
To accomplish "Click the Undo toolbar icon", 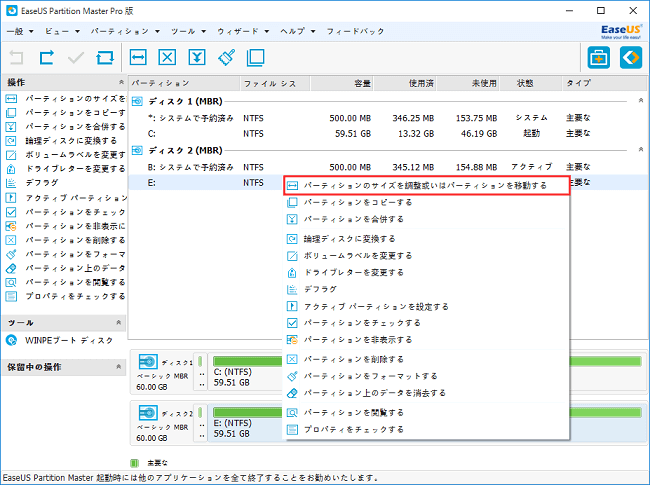I will click(17, 58).
